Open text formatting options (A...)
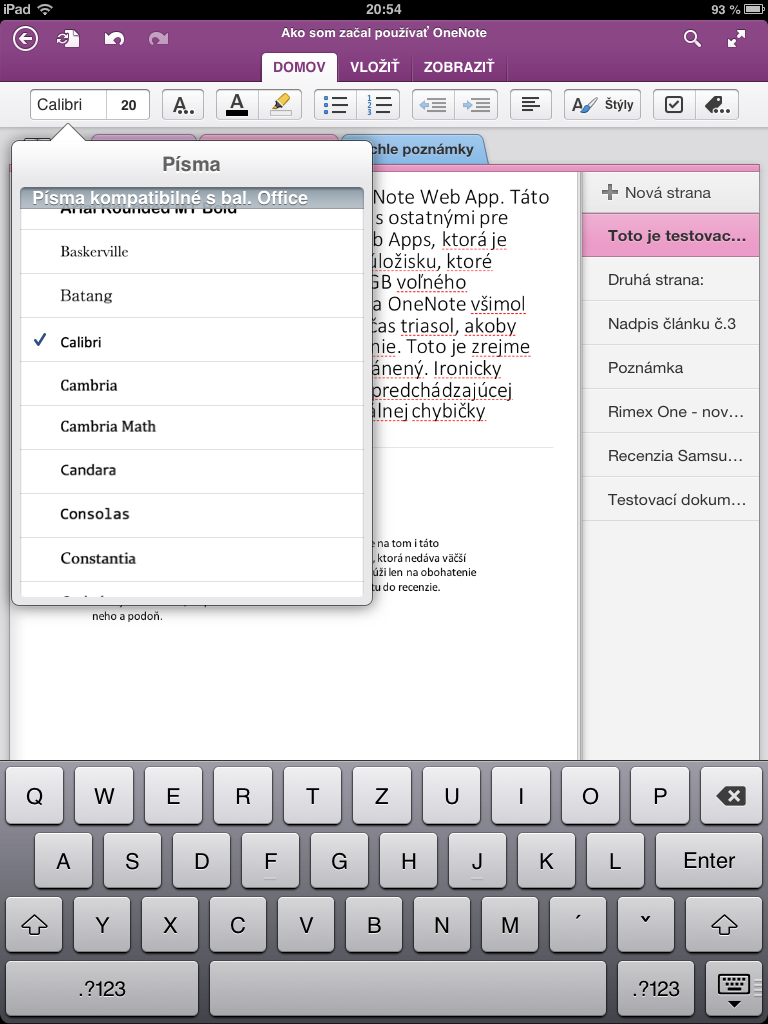Image resolution: width=768 pixels, height=1024 pixels. [183, 104]
